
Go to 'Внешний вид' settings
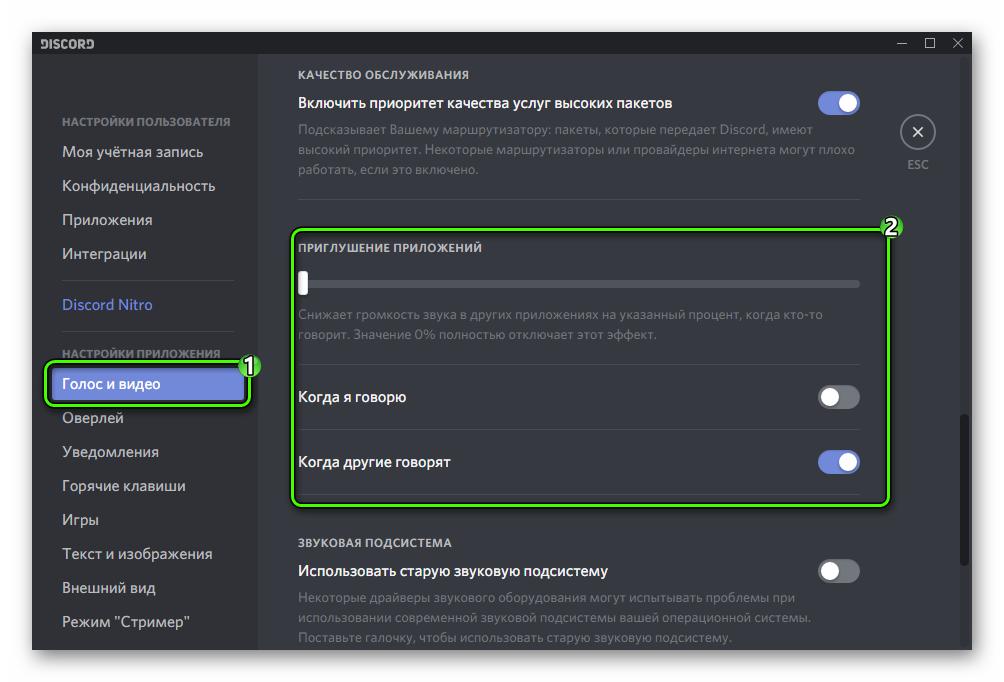coord(108,587)
